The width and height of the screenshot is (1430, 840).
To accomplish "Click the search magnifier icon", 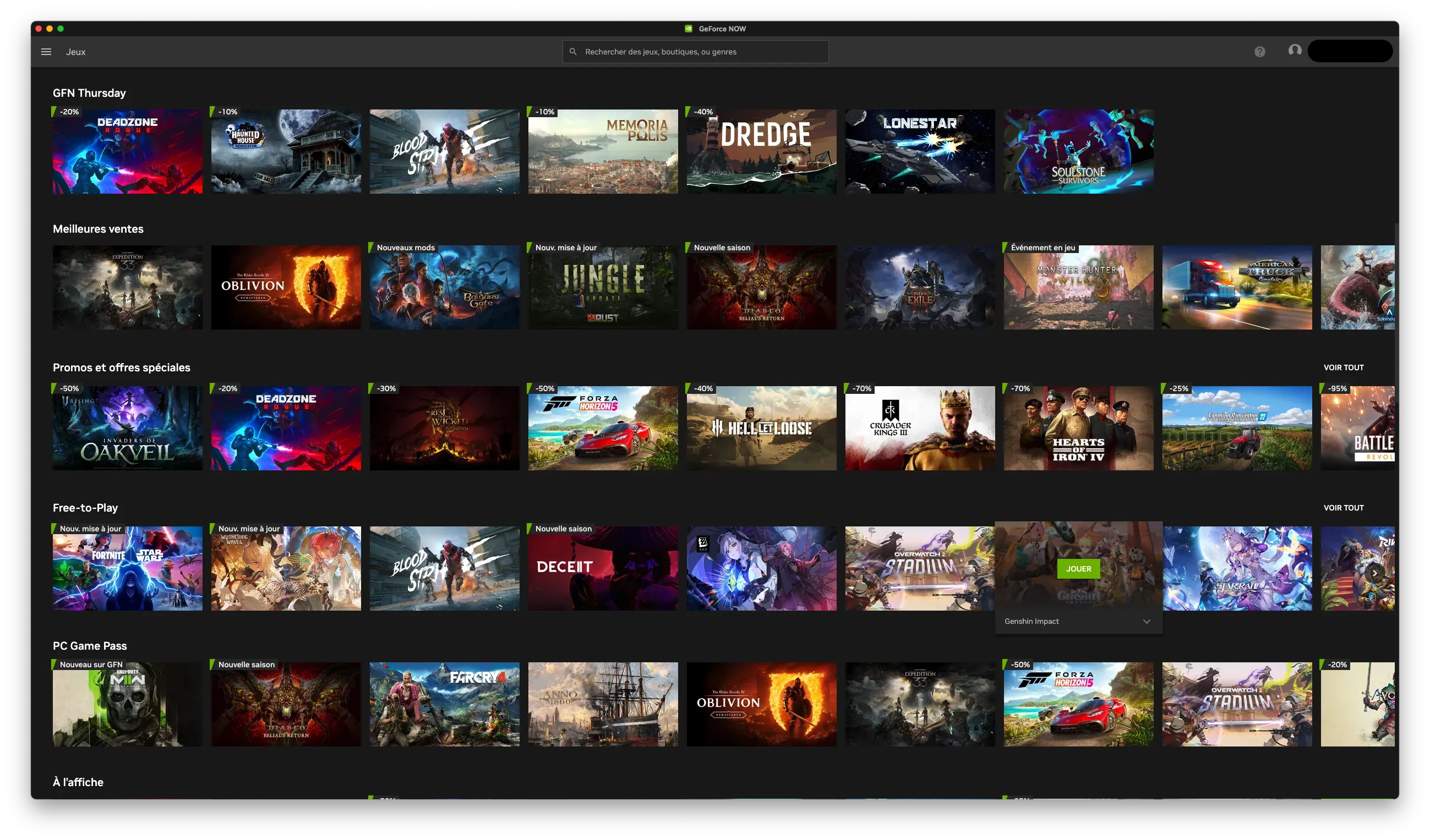I will (572, 51).
